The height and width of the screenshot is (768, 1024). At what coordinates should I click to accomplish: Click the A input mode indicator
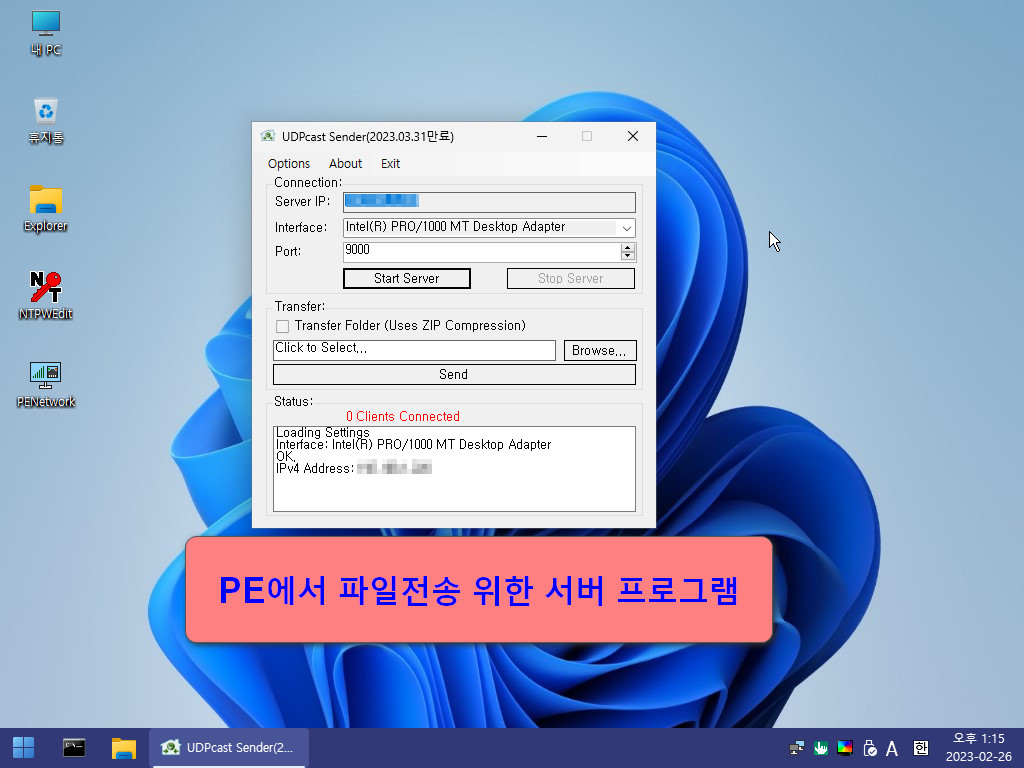(892, 748)
